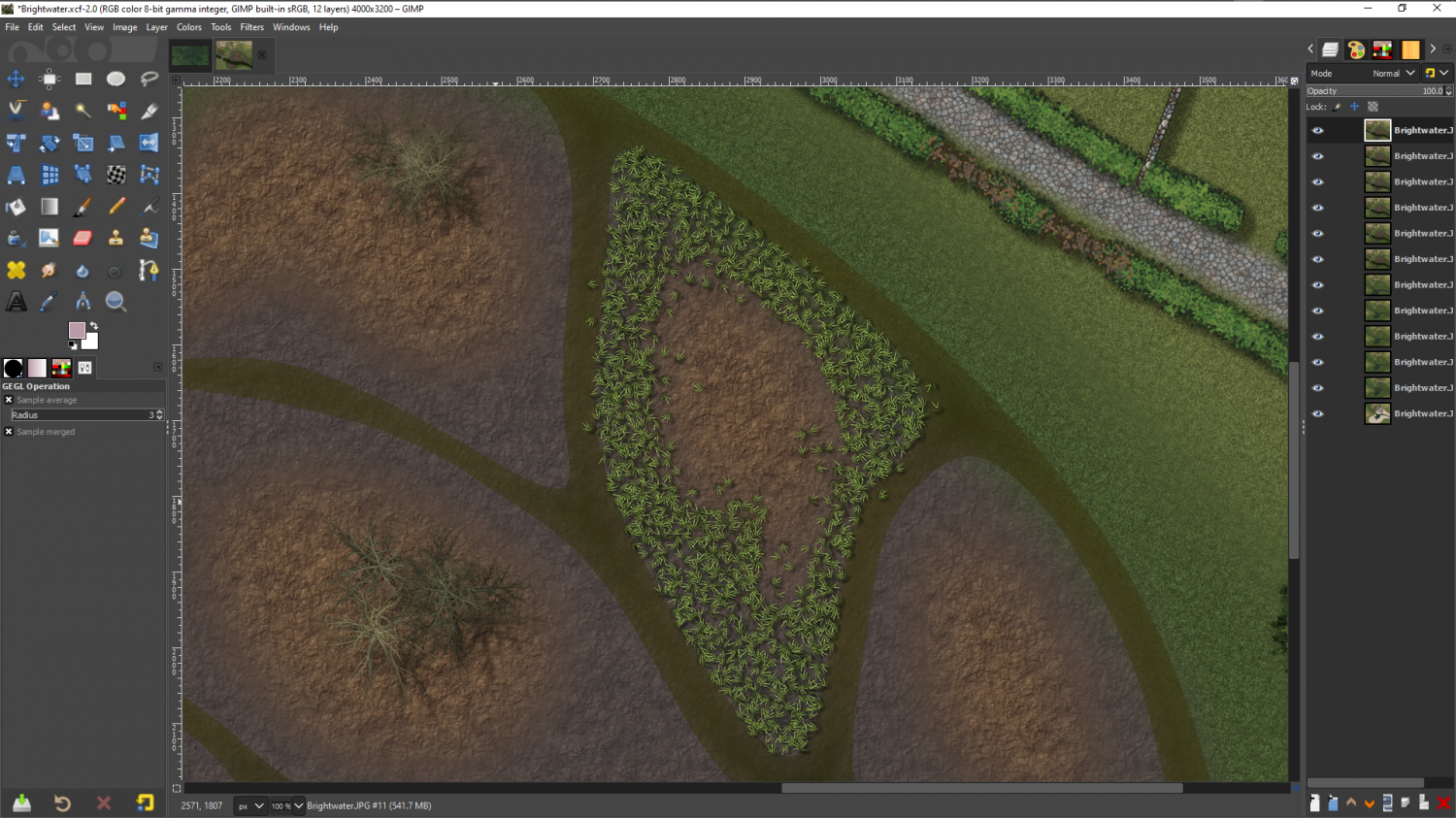The image size is (1456, 818).
Task: Select the Rectangle Select tool
Action: coord(83,79)
